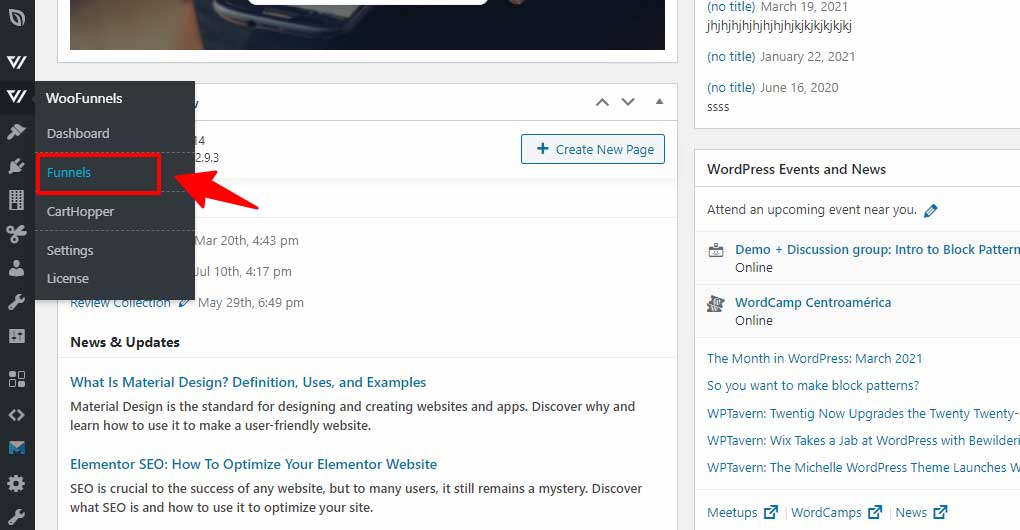
Task: Click the scissors-shaped sidebar icon
Action: [16, 233]
